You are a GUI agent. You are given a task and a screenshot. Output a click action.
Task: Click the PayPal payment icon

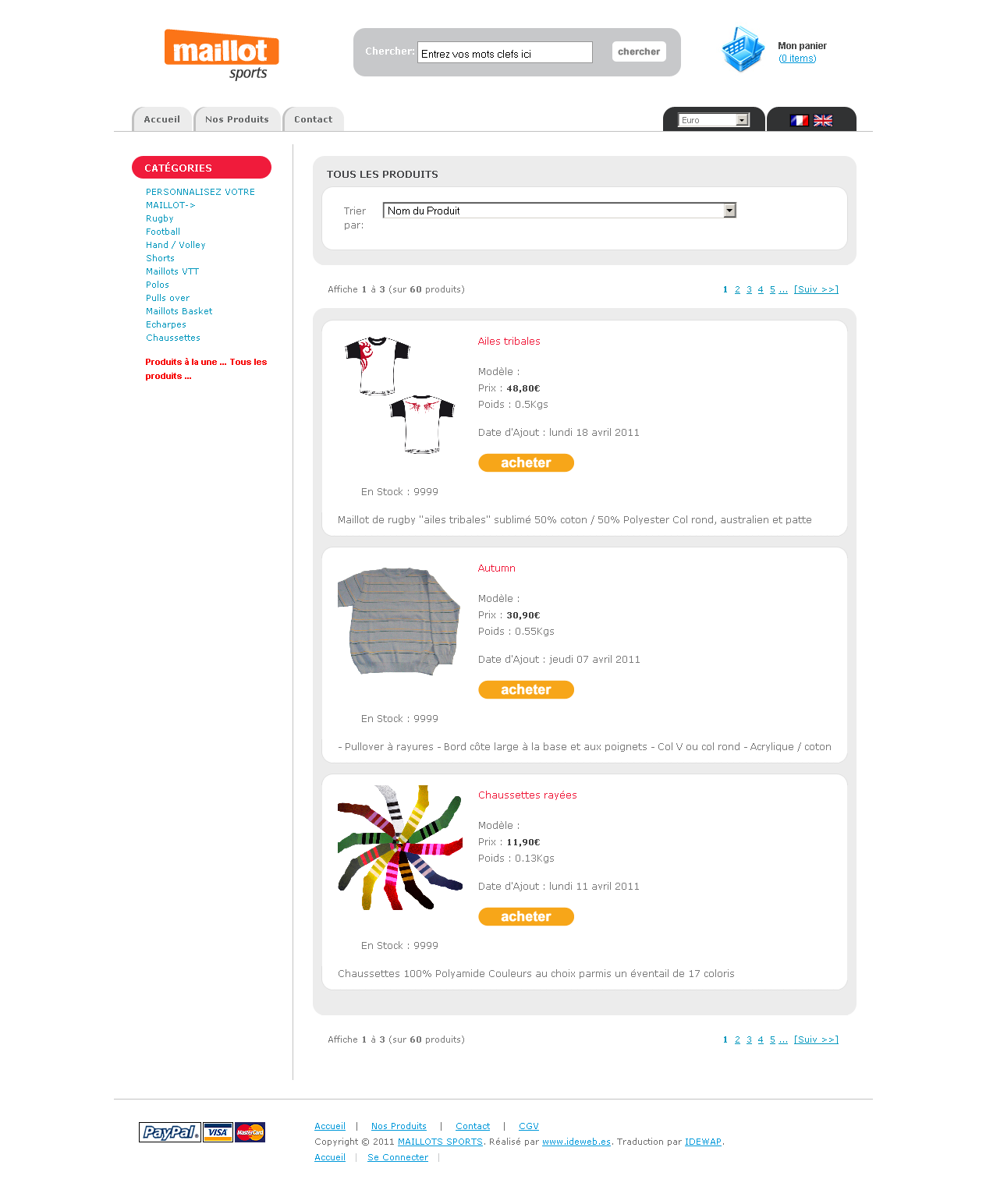click(170, 1132)
